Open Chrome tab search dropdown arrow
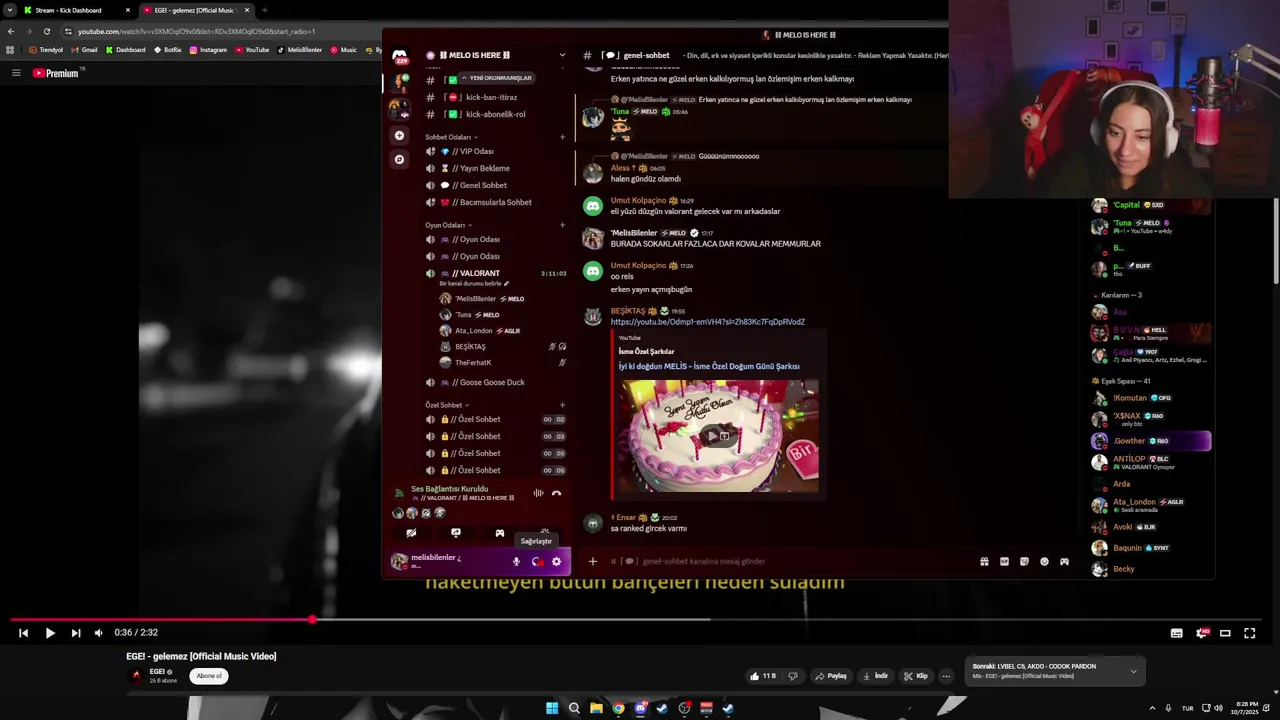Screen dimensions: 1280x720 pos(10,10)
